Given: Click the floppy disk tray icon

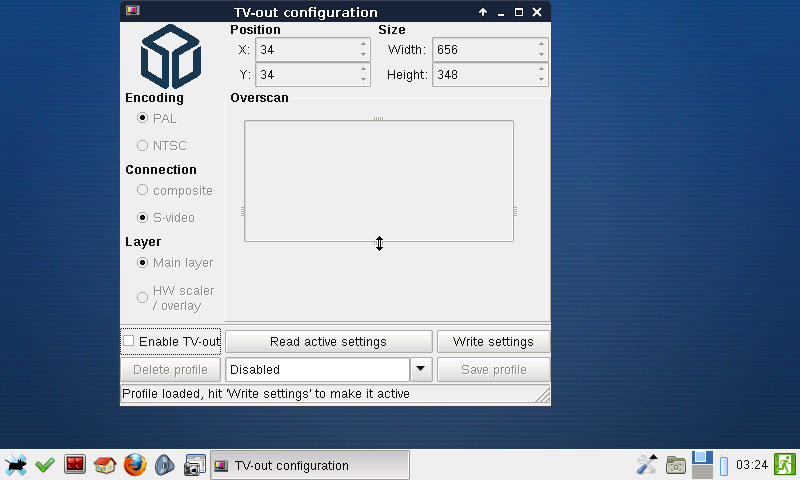Looking at the screenshot, I should pos(702,464).
